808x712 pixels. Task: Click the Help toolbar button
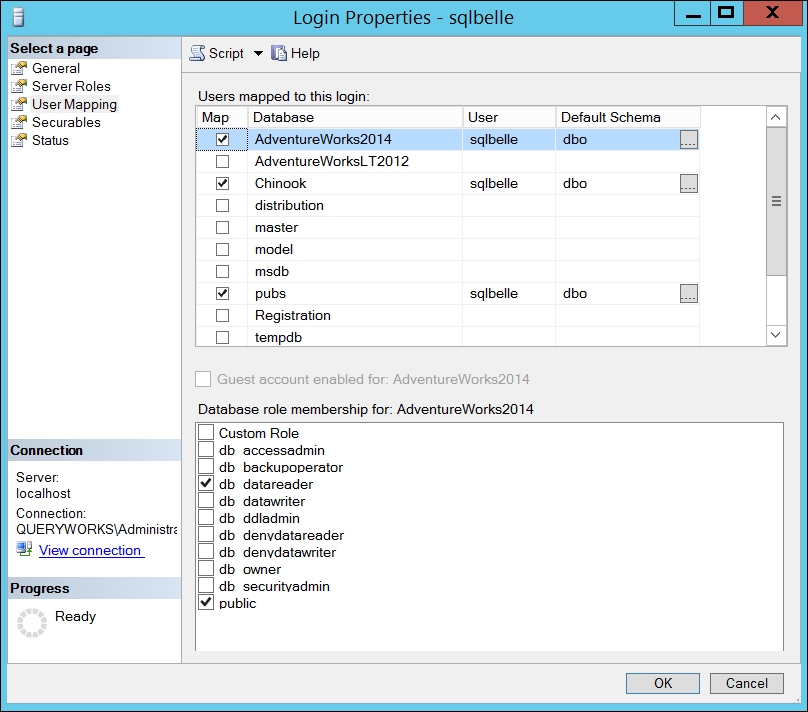tap(295, 53)
